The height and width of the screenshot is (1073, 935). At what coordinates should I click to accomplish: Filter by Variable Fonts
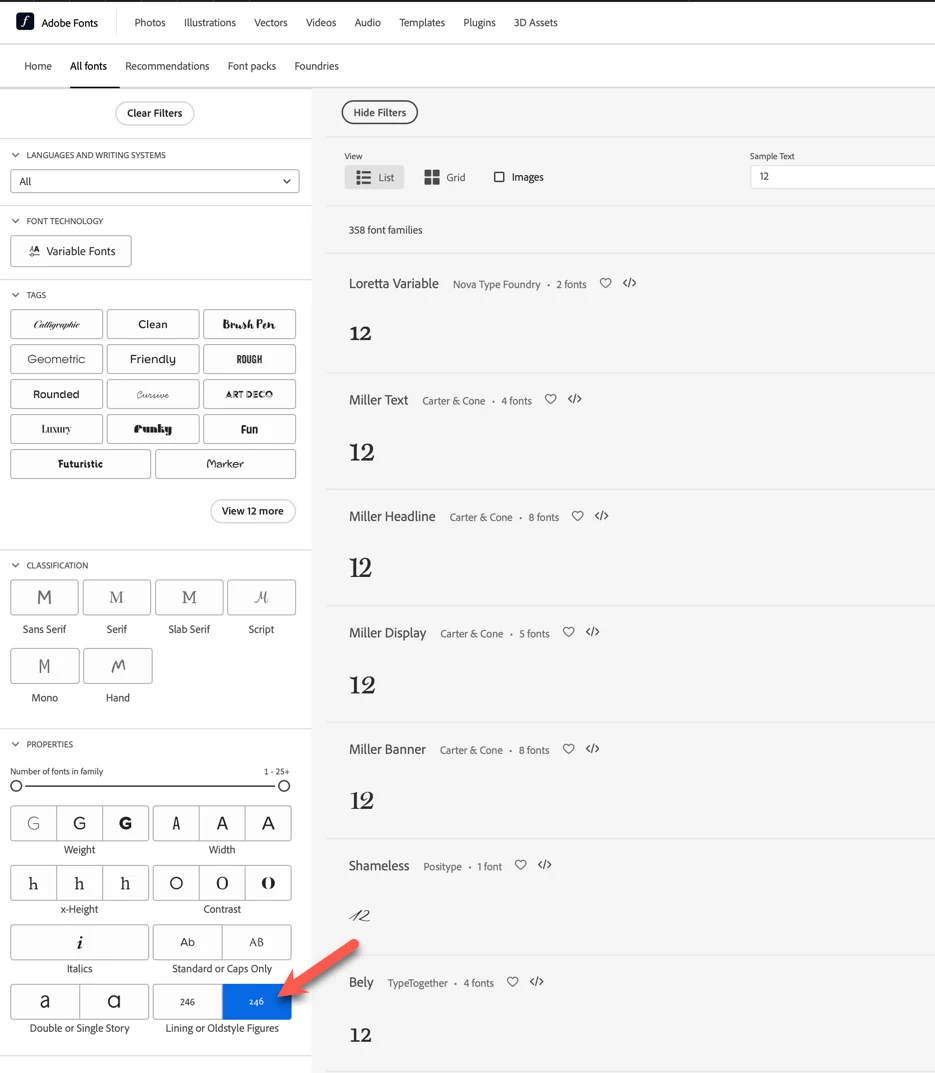71,251
